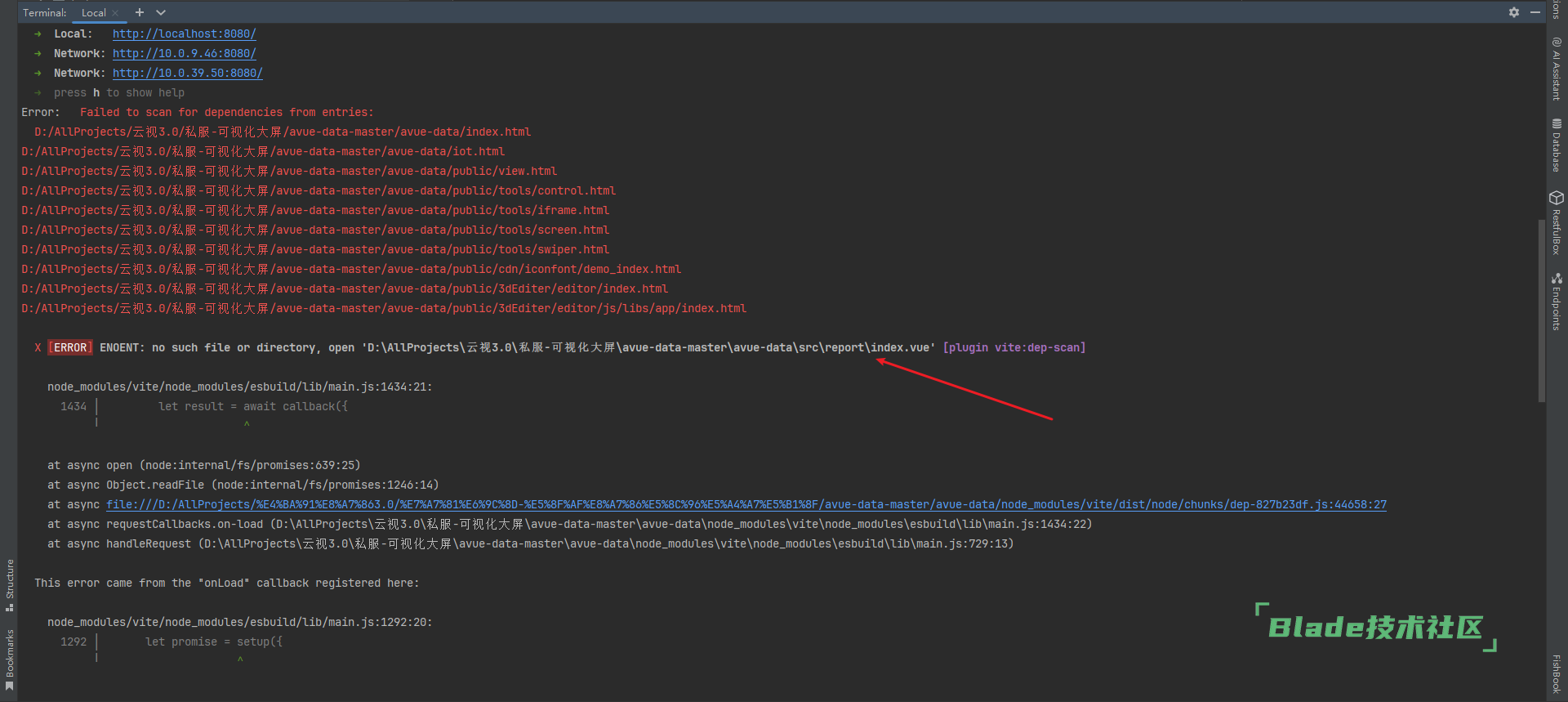Click the terminal vertical scrollbar
Viewport: 1568px width, 702px height.
1541,311
